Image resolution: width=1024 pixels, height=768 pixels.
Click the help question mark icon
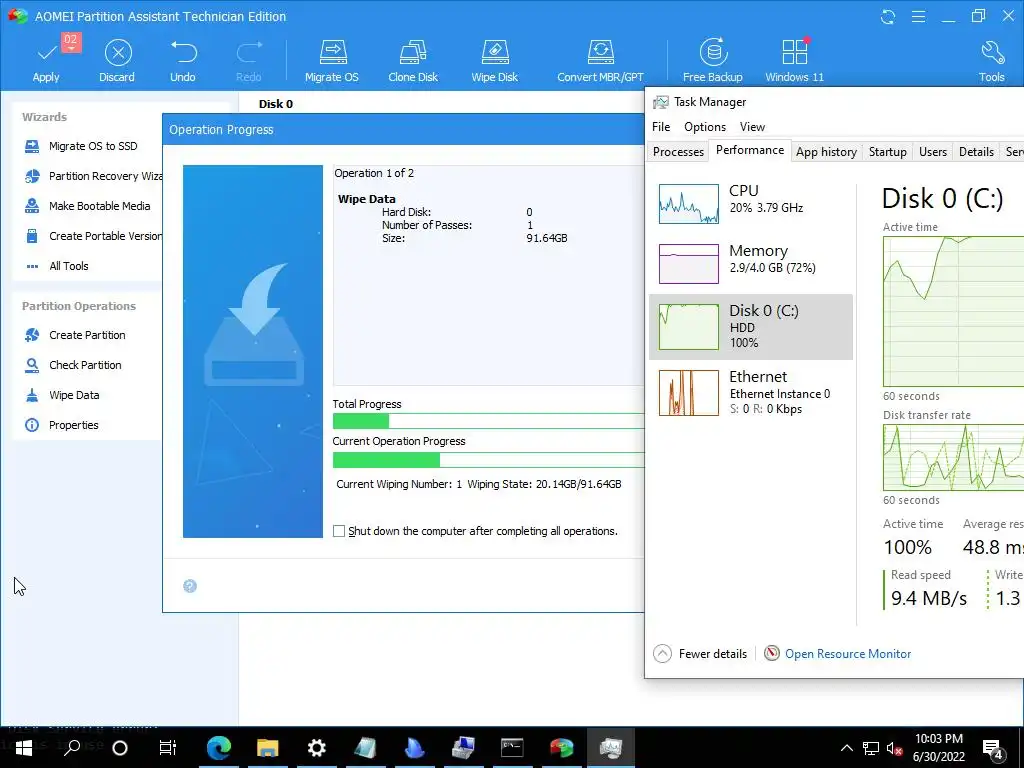(190, 586)
